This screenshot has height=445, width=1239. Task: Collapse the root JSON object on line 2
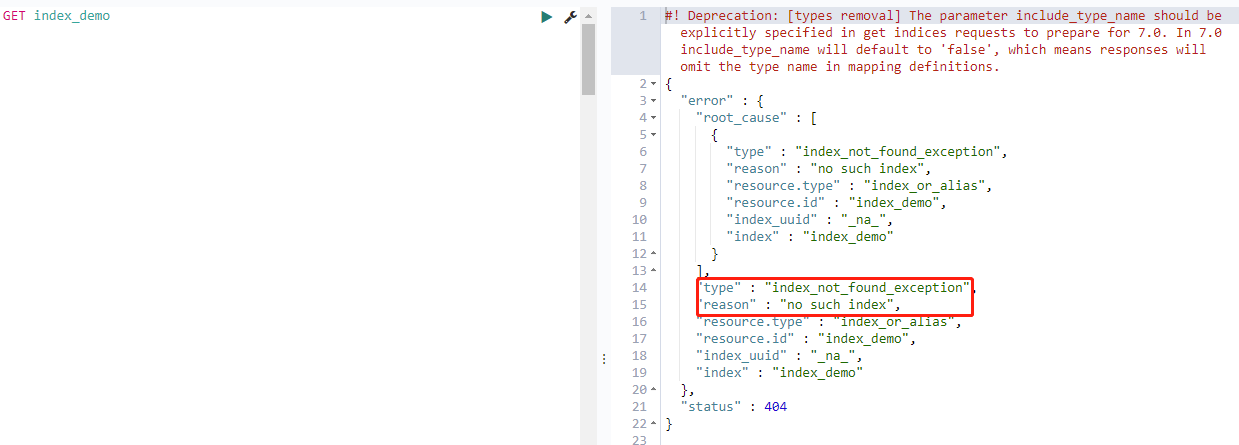tap(654, 84)
